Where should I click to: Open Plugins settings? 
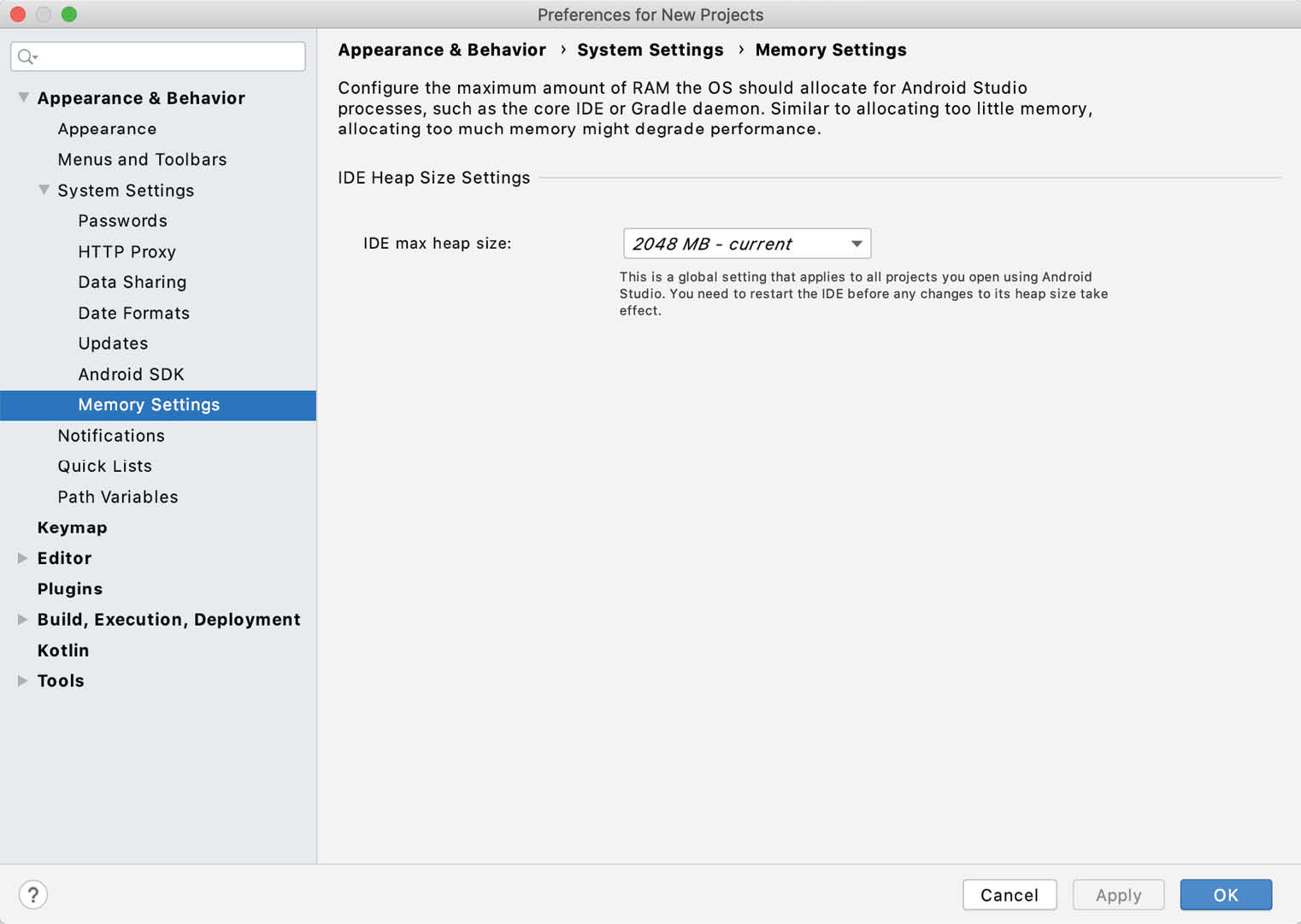pyautogui.click(x=70, y=589)
